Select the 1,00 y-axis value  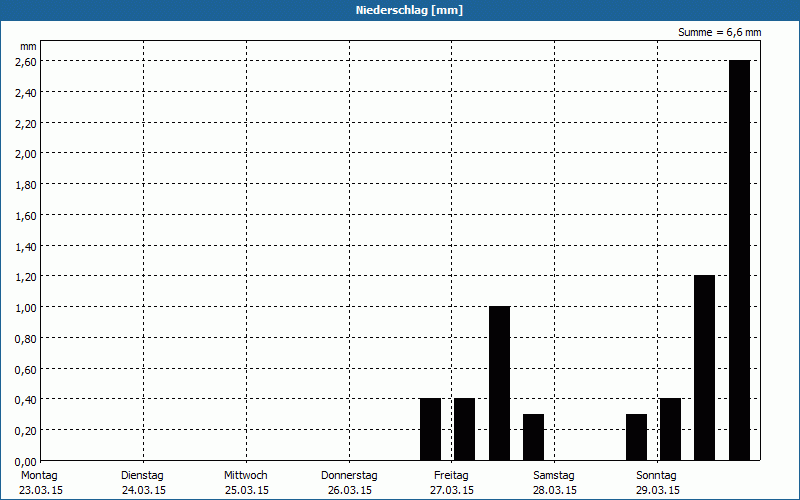point(26,308)
